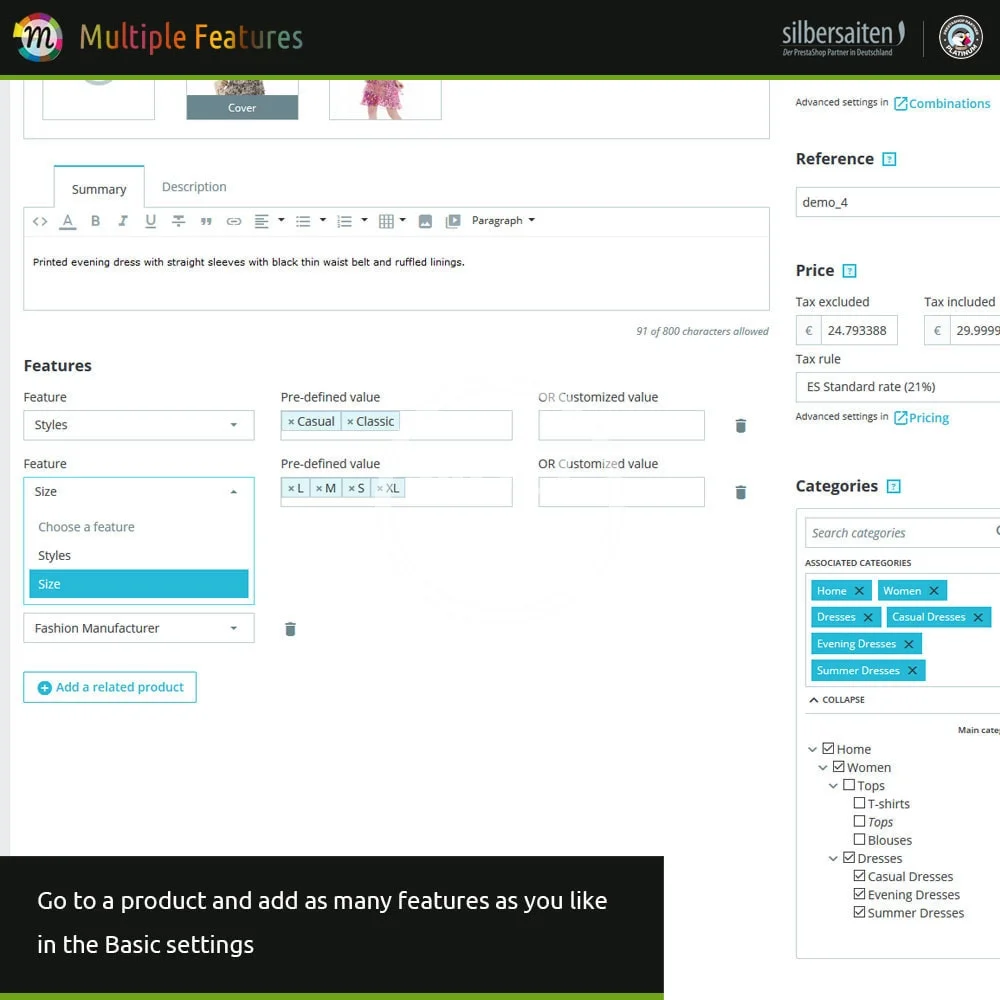Toggle bold formatting in the summary editor

tap(95, 221)
